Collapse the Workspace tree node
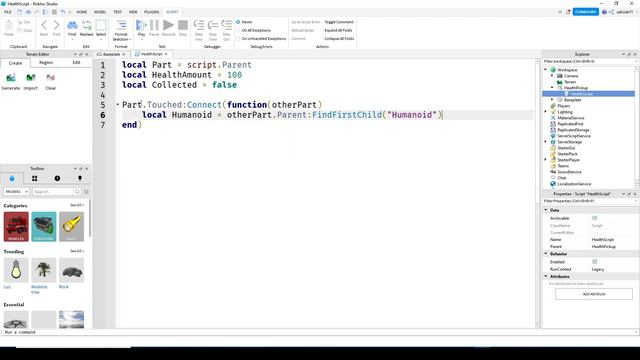The image size is (640, 360). (x=546, y=70)
